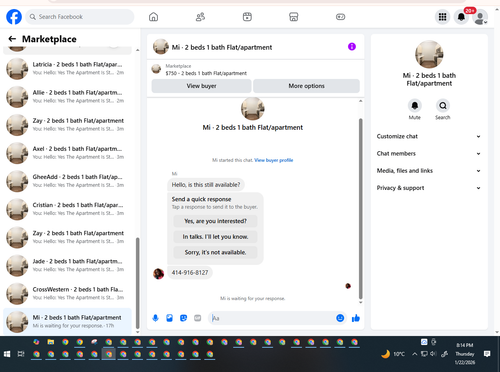The width and height of the screenshot is (500, 372).
Task: Show hidden system tray icons
Action: coord(414,354)
